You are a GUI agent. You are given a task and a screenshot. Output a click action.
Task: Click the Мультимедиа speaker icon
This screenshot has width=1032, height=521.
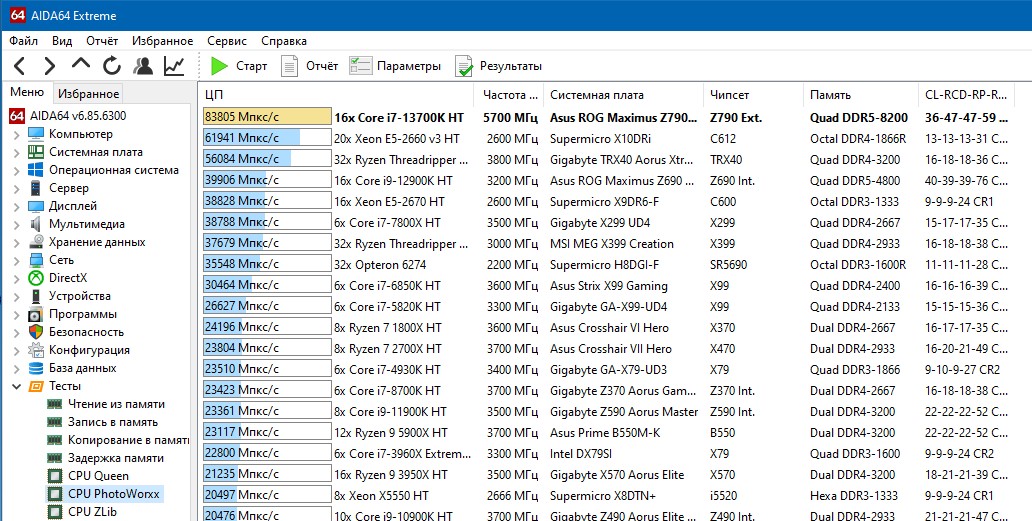(x=36, y=224)
